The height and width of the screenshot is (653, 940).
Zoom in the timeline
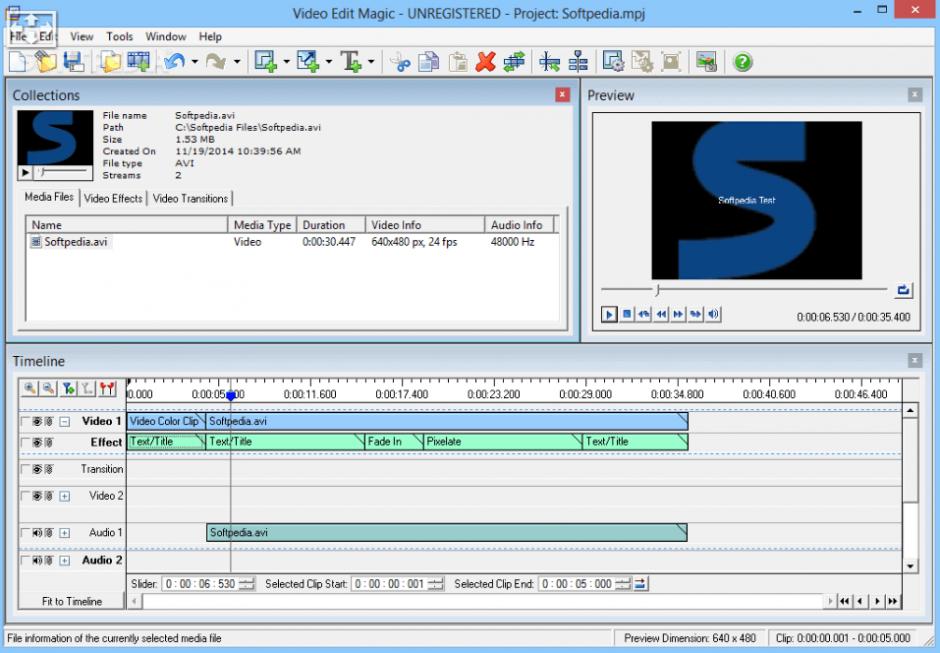(29, 389)
